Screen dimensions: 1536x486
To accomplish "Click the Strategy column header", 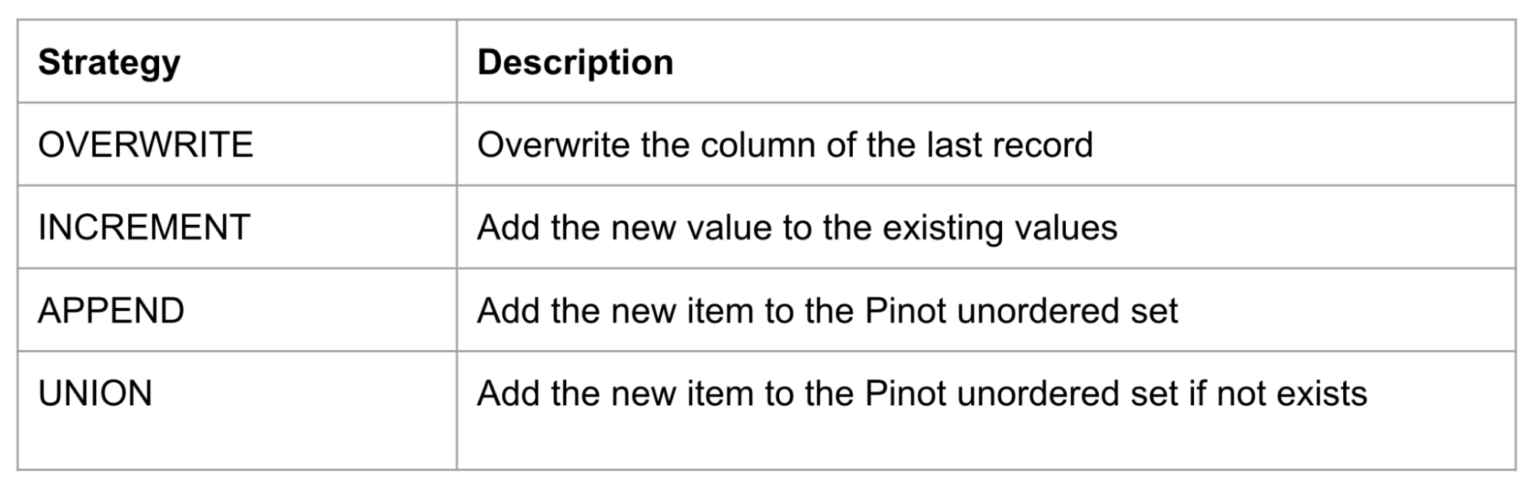I will tap(109, 63).
